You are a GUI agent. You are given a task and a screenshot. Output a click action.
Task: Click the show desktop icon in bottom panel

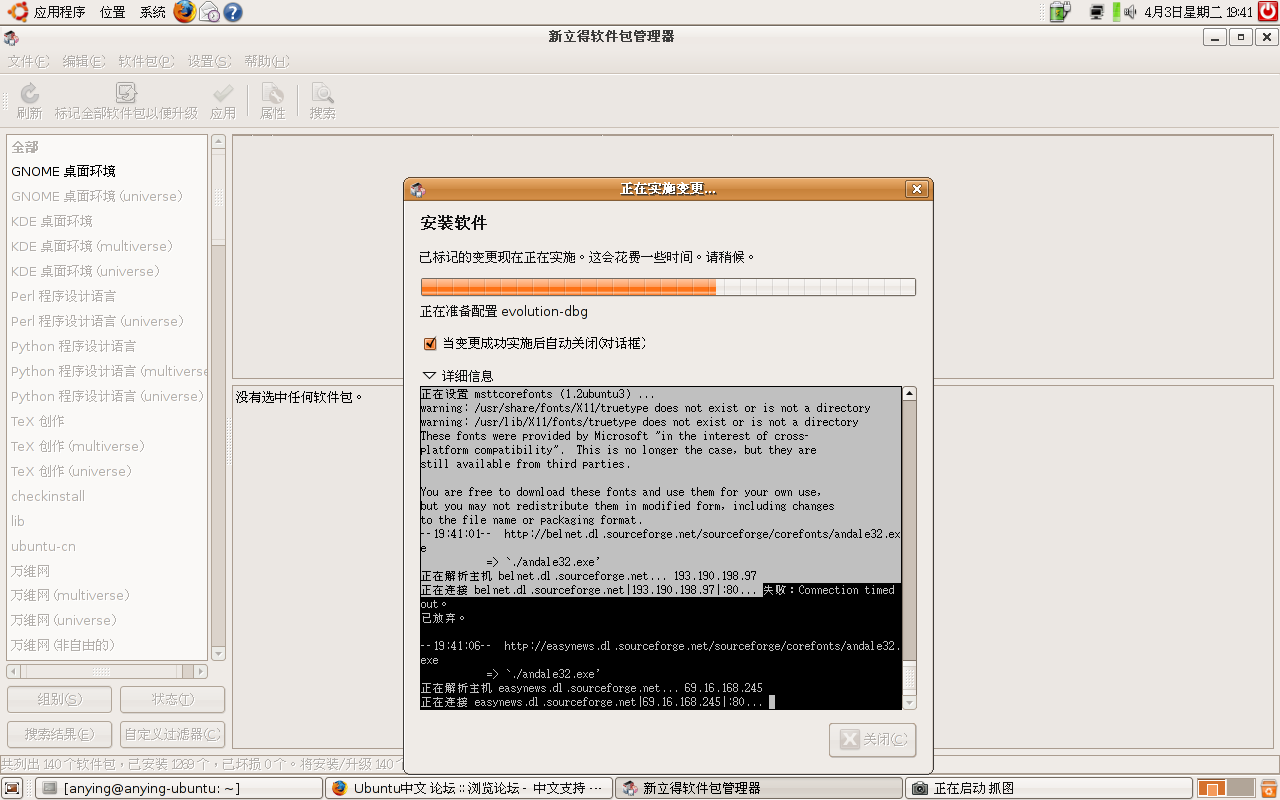pyautogui.click(x=12, y=788)
